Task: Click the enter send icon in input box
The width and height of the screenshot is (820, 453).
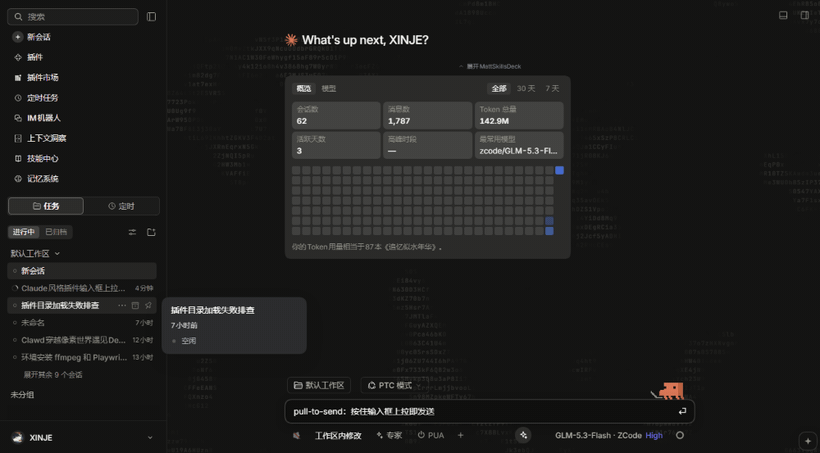Action: pos(682,412)
